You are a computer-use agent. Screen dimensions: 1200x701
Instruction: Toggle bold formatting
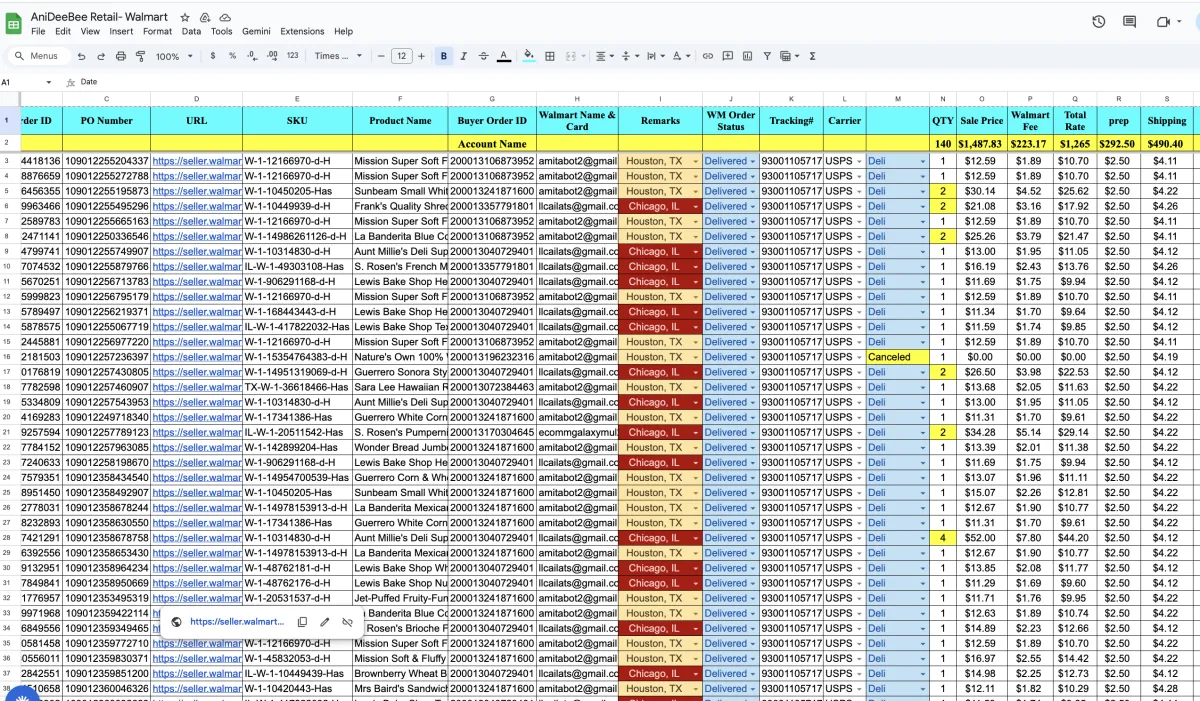click(x=444, y=56)
